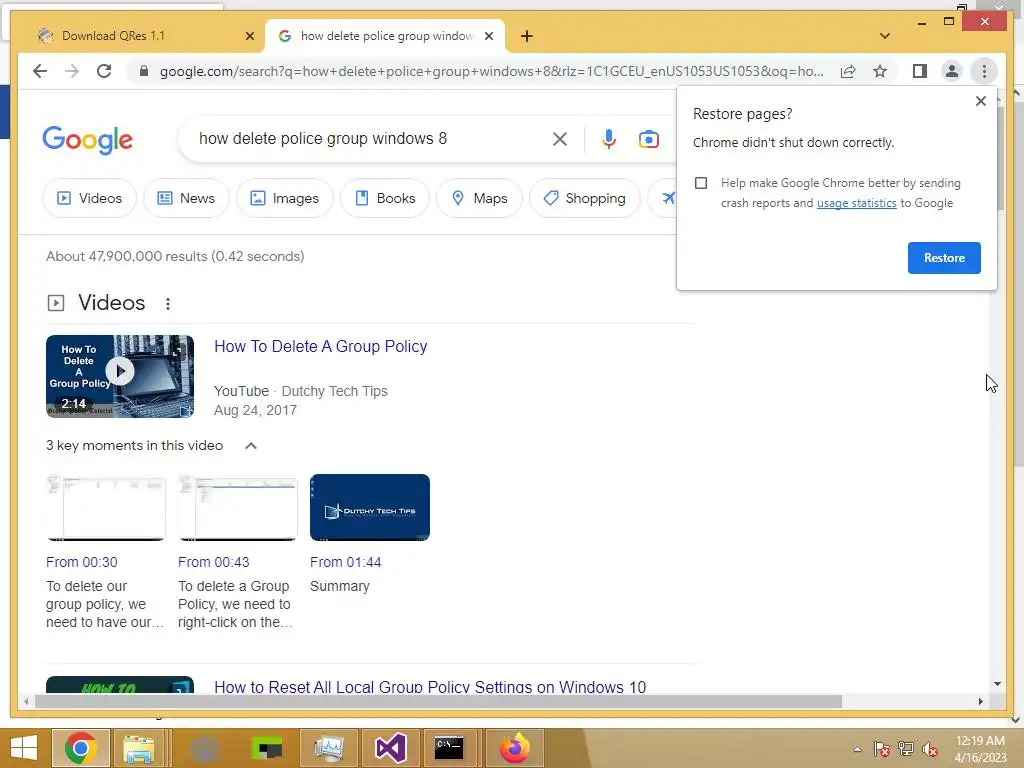Open File Explorer from taskbar
The height and width of the screenshot is (768, 1024).
tap(138, 748)
